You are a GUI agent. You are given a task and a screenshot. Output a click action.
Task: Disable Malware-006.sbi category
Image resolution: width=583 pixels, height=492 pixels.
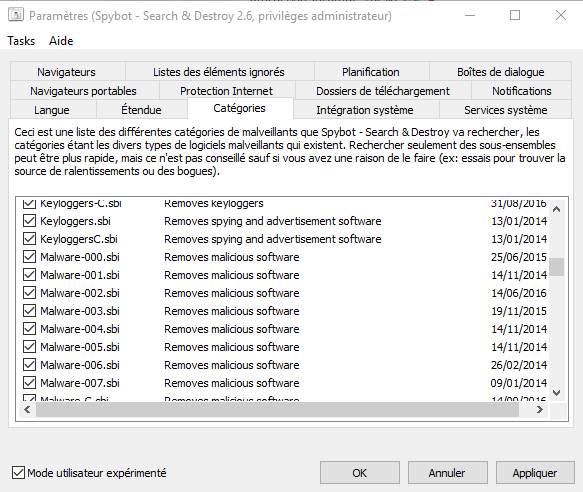(x=29, y=365)
